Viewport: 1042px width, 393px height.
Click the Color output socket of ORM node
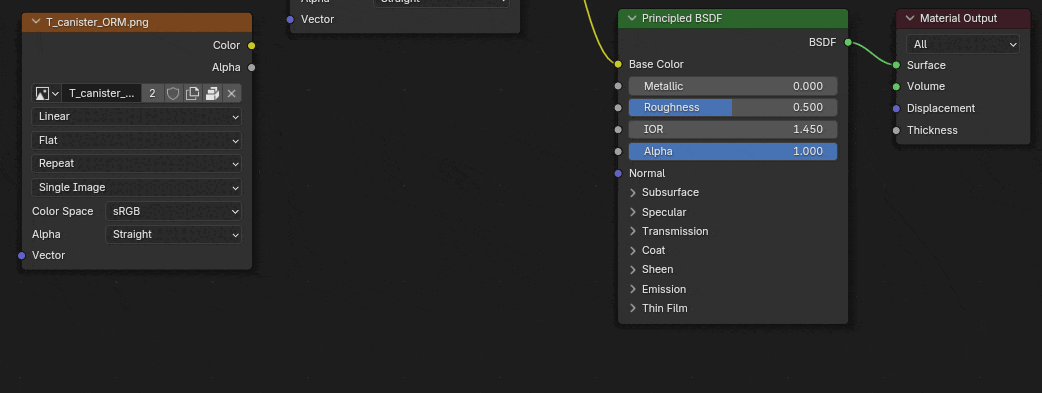click(251, 45)
